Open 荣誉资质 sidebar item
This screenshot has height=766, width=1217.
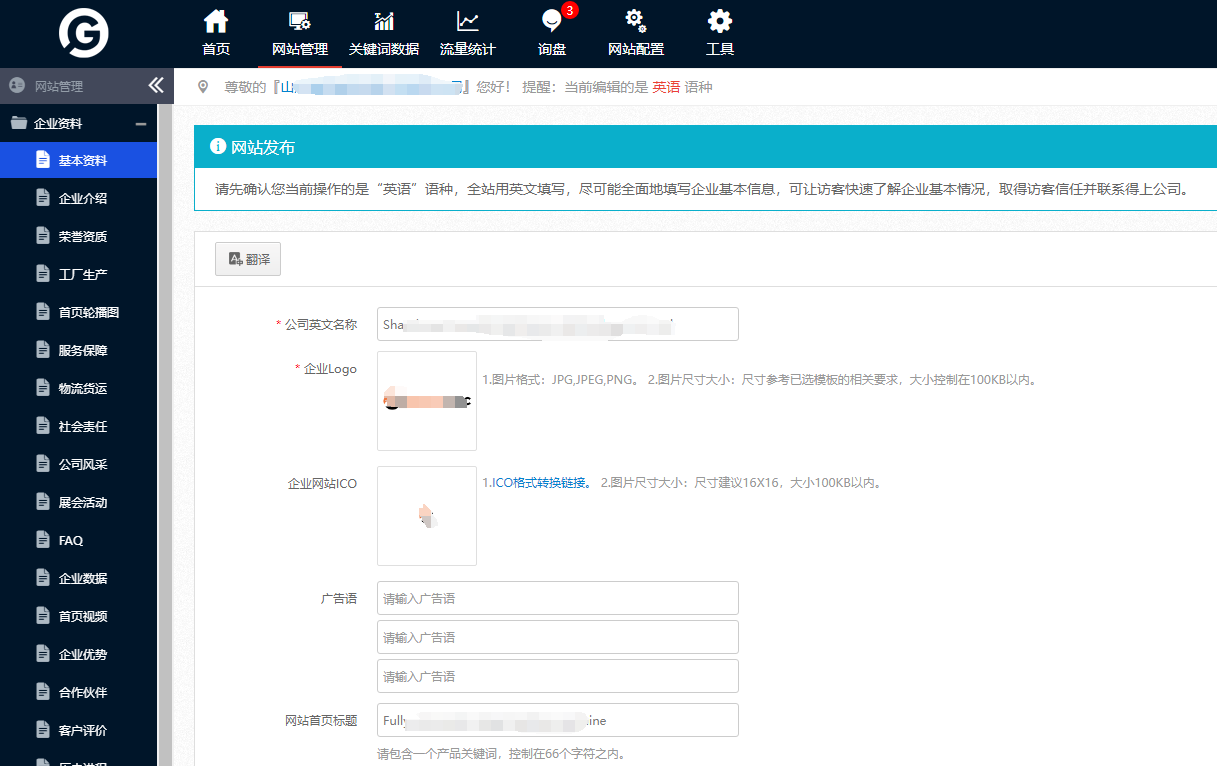(x=83, y=236)
